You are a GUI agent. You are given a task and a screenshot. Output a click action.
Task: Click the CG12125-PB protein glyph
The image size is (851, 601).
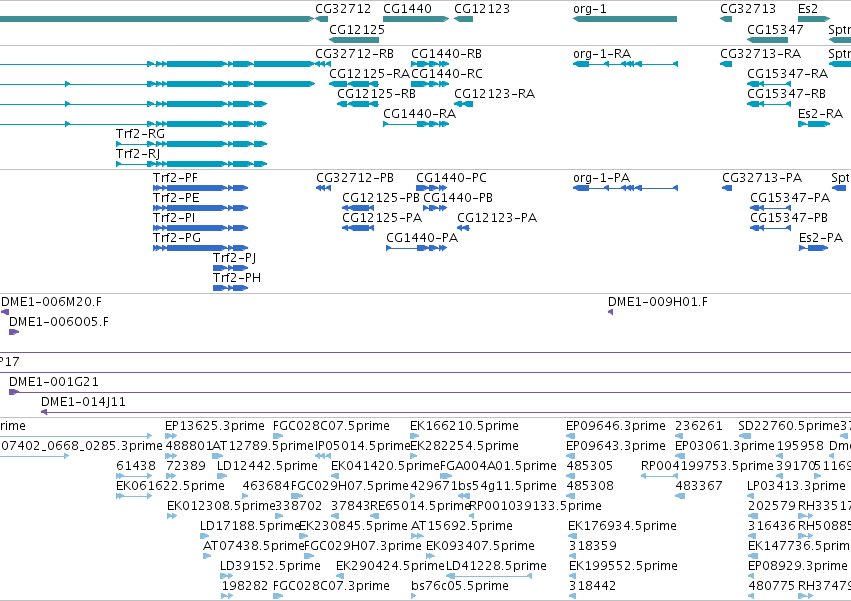click(x=358, y=208)
